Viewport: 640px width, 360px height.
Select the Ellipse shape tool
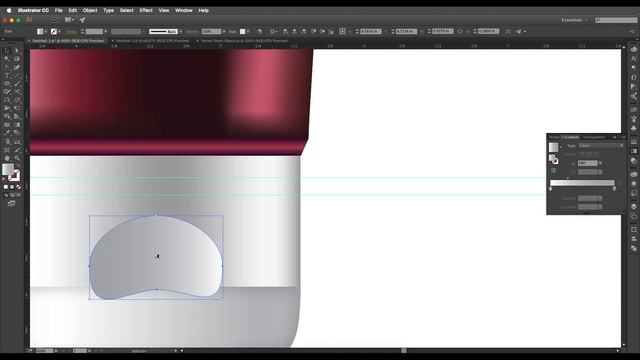7,84
